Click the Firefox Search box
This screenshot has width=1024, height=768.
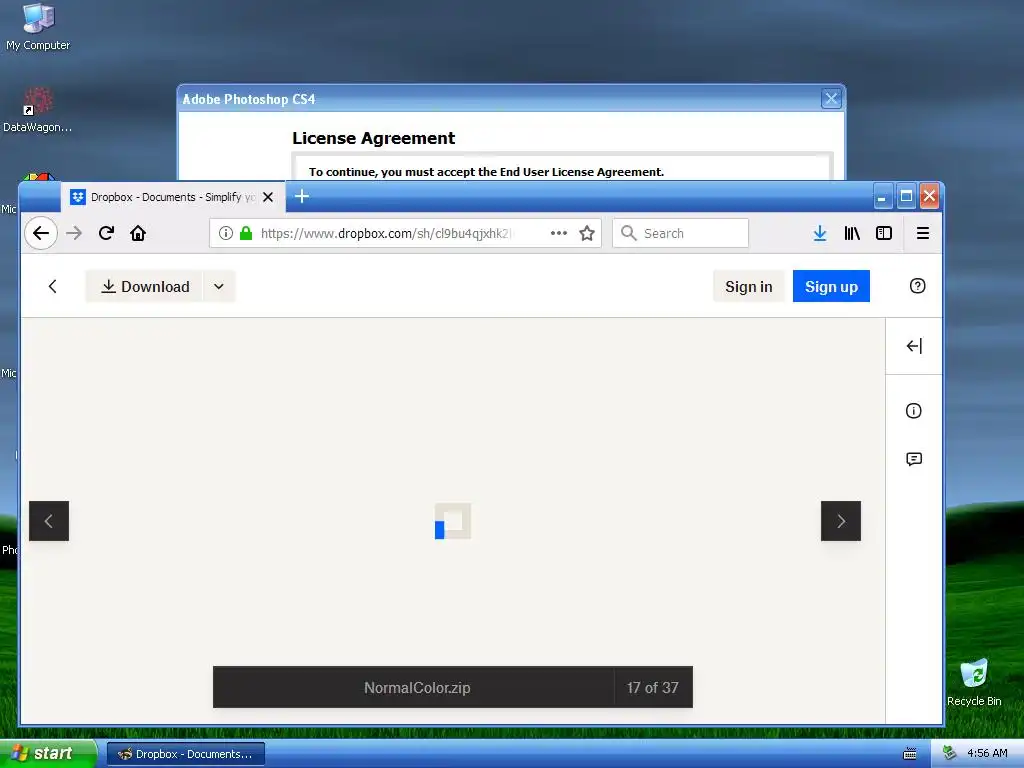pyautogui.click(x=680, y=233)
